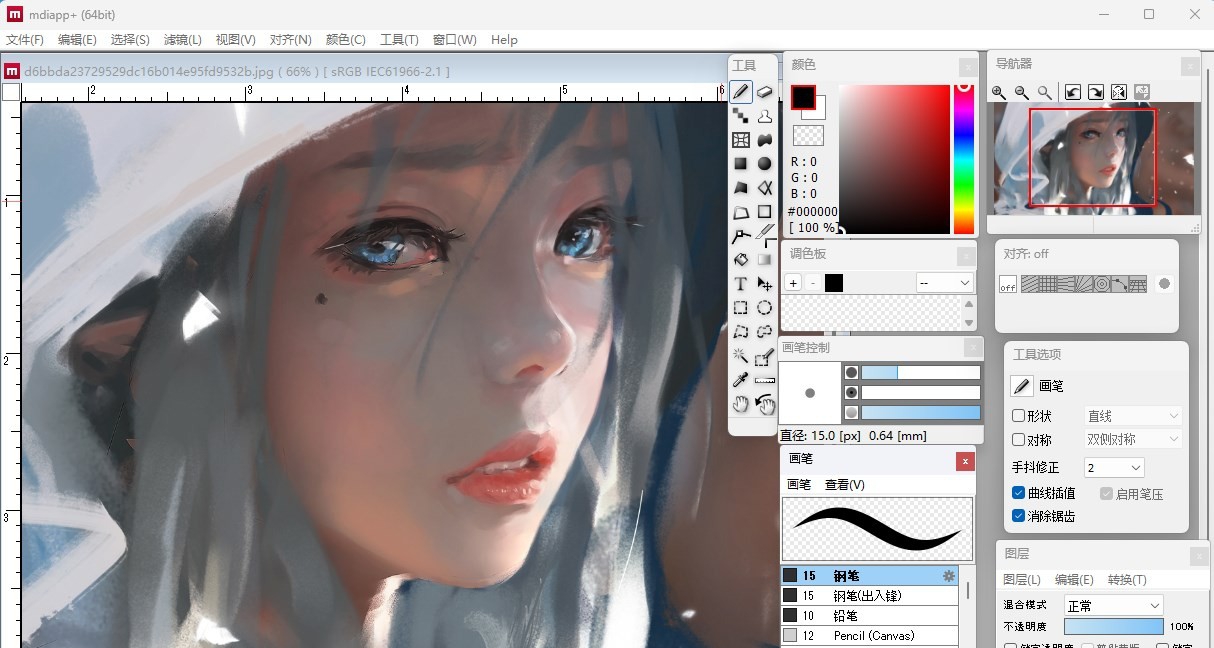Image resolution: width=1214 pixels, height=648 pixels.
Task: Enable the grid snap guide
Action: point(1047,284)
